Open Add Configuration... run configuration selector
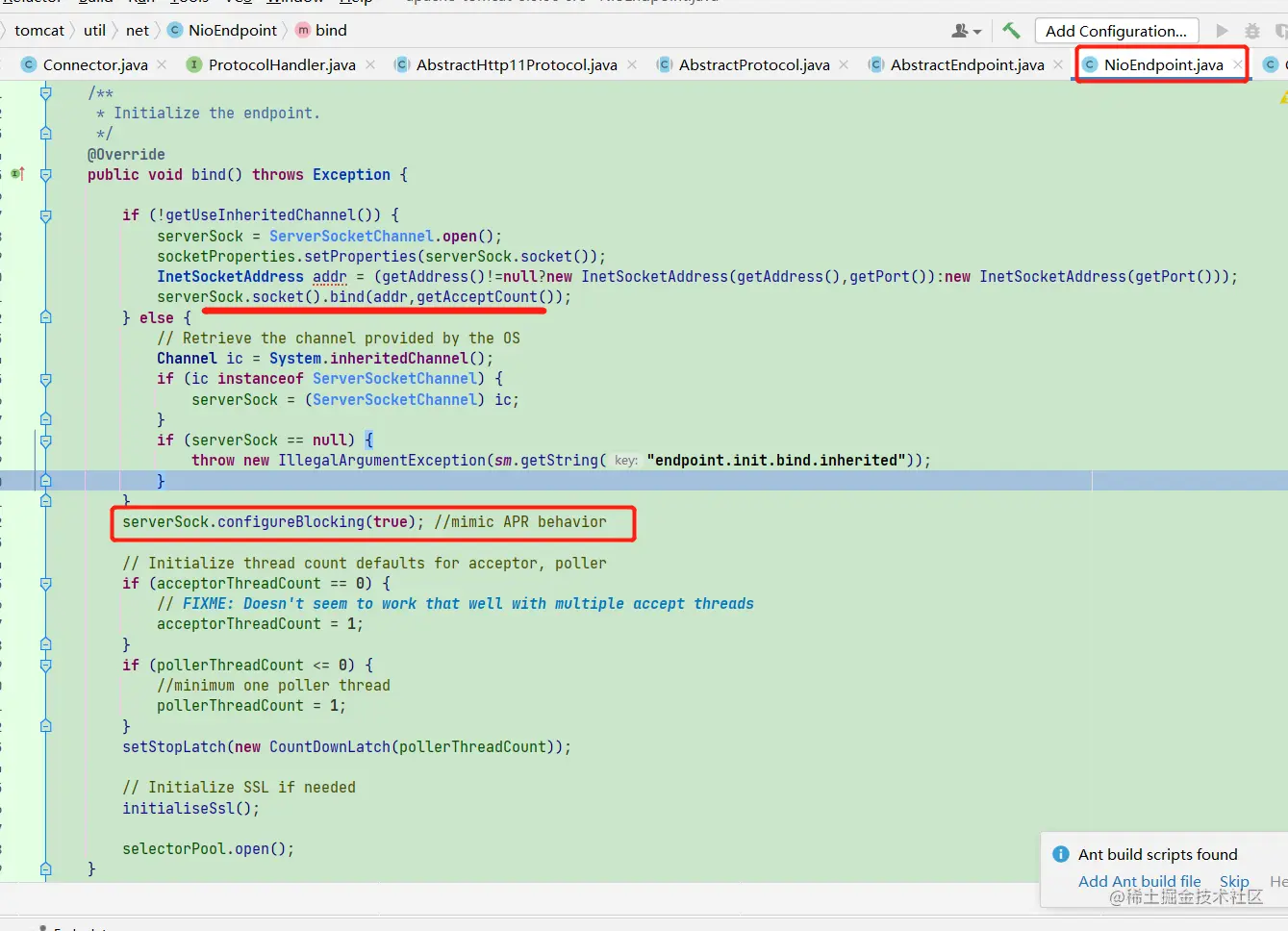 click(x=1117, y=31)
